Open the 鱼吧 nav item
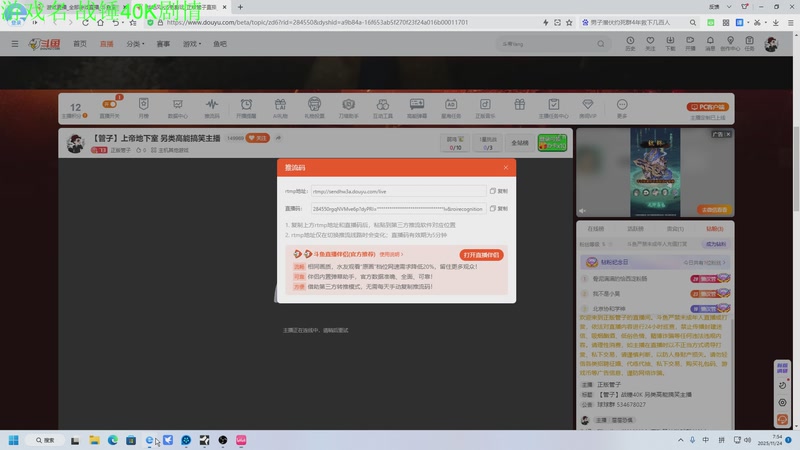The height and width of the screenshot is (450, 800). pos(220,44)
